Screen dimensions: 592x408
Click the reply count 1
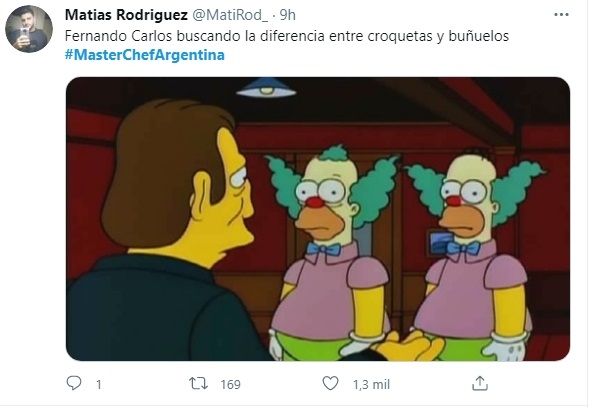pos(99,385)
